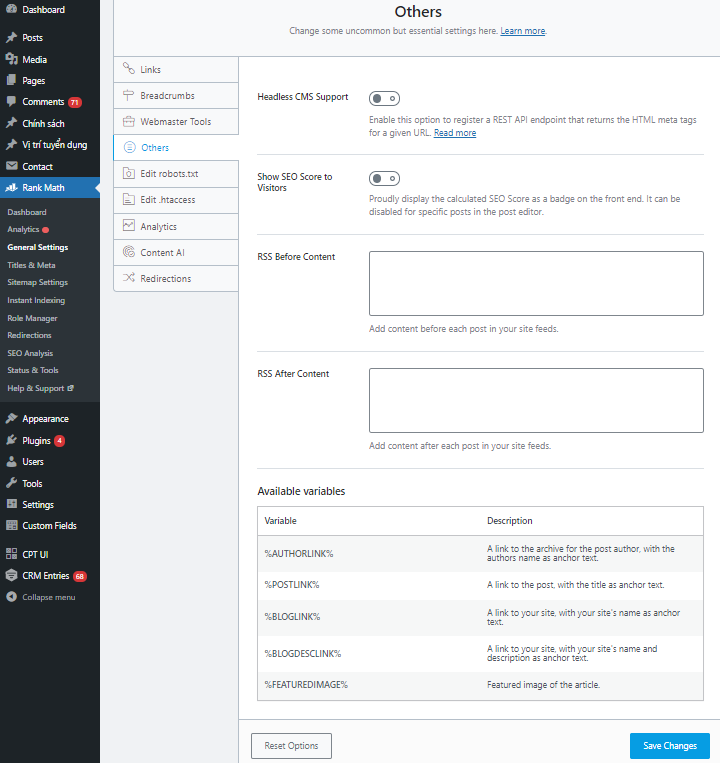Focus the RSS After Content text area
Screen dimensions: 720x763
pos(535,400)
